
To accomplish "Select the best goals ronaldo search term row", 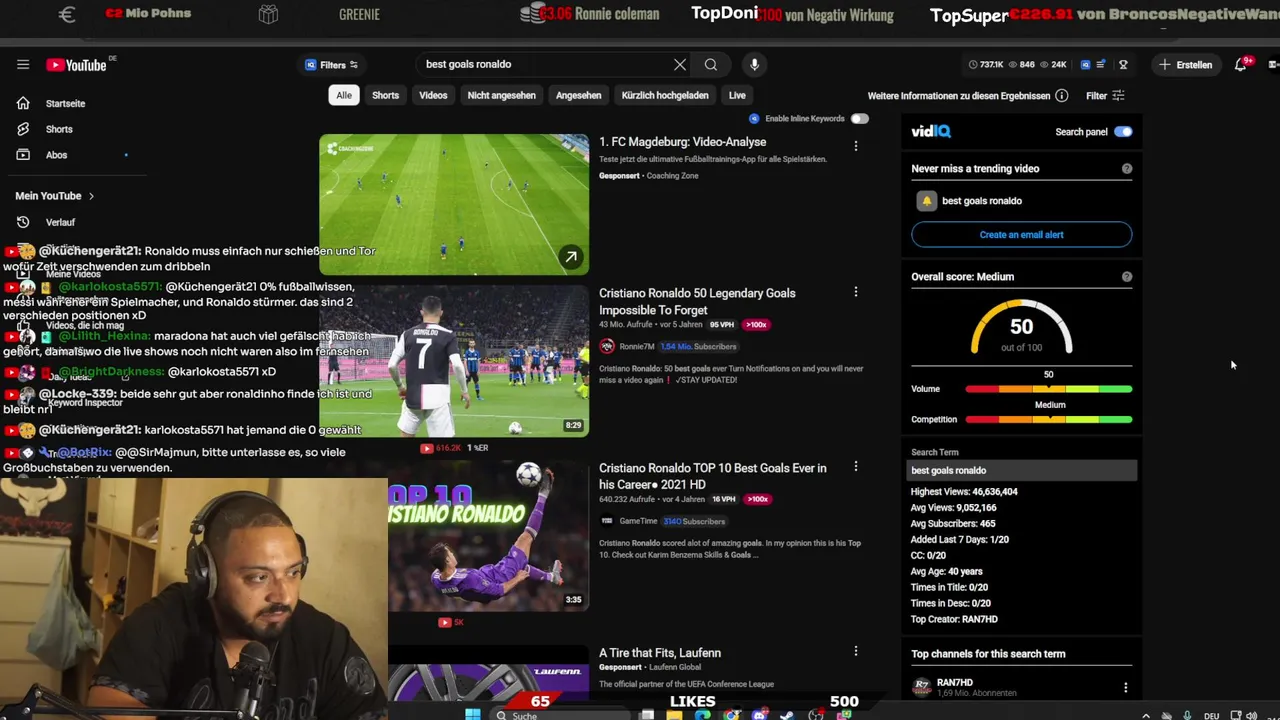I will (1021, 470).
